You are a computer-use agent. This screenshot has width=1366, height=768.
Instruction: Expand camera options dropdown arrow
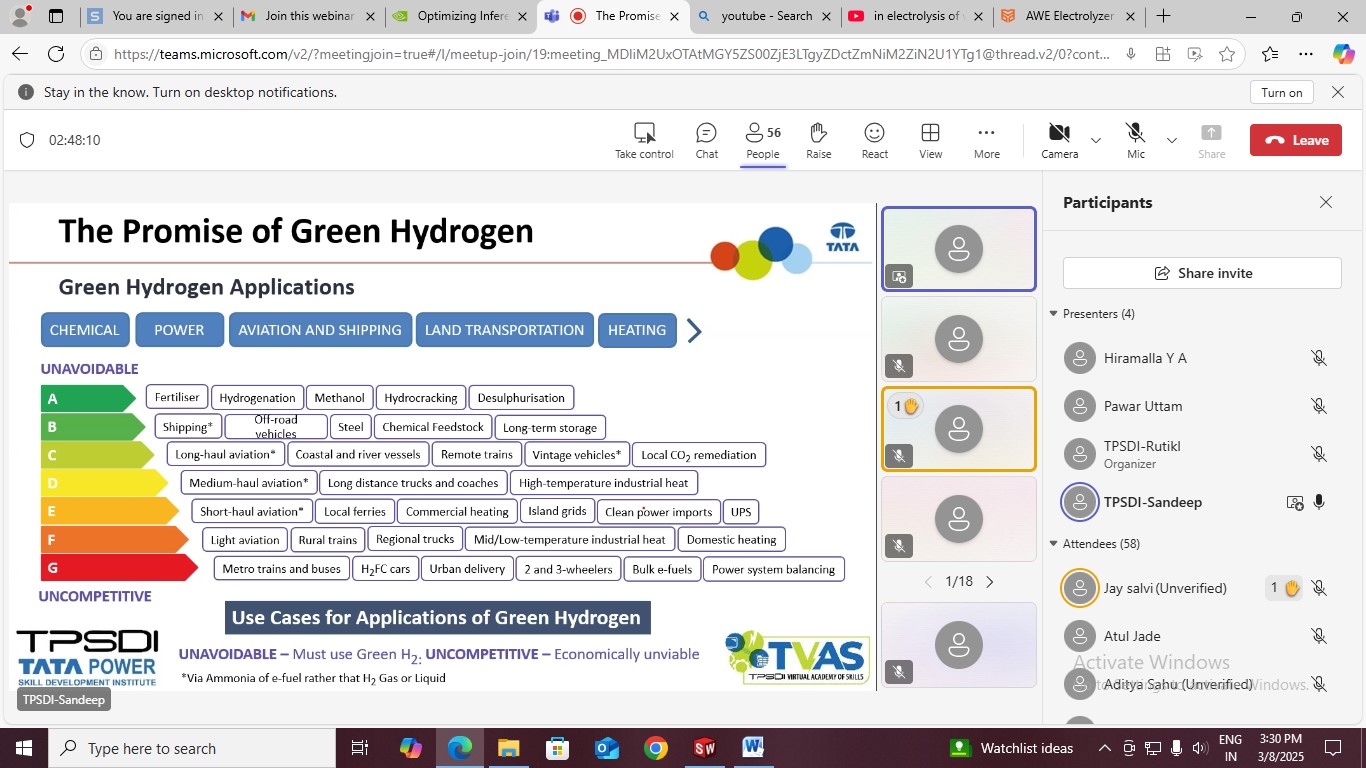pos(1096,140)
